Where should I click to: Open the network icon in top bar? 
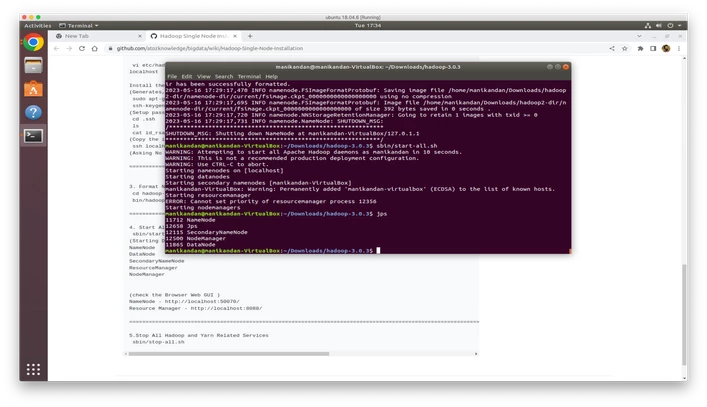tap(647, 26)
